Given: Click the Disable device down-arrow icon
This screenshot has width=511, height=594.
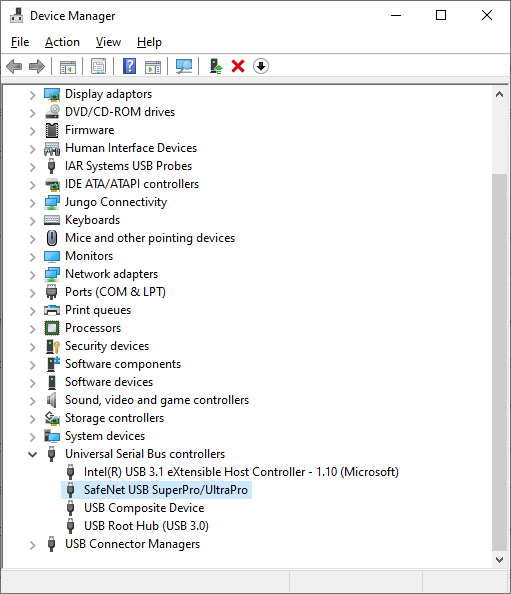Looking at the screenshot, I should coord(261,67).
